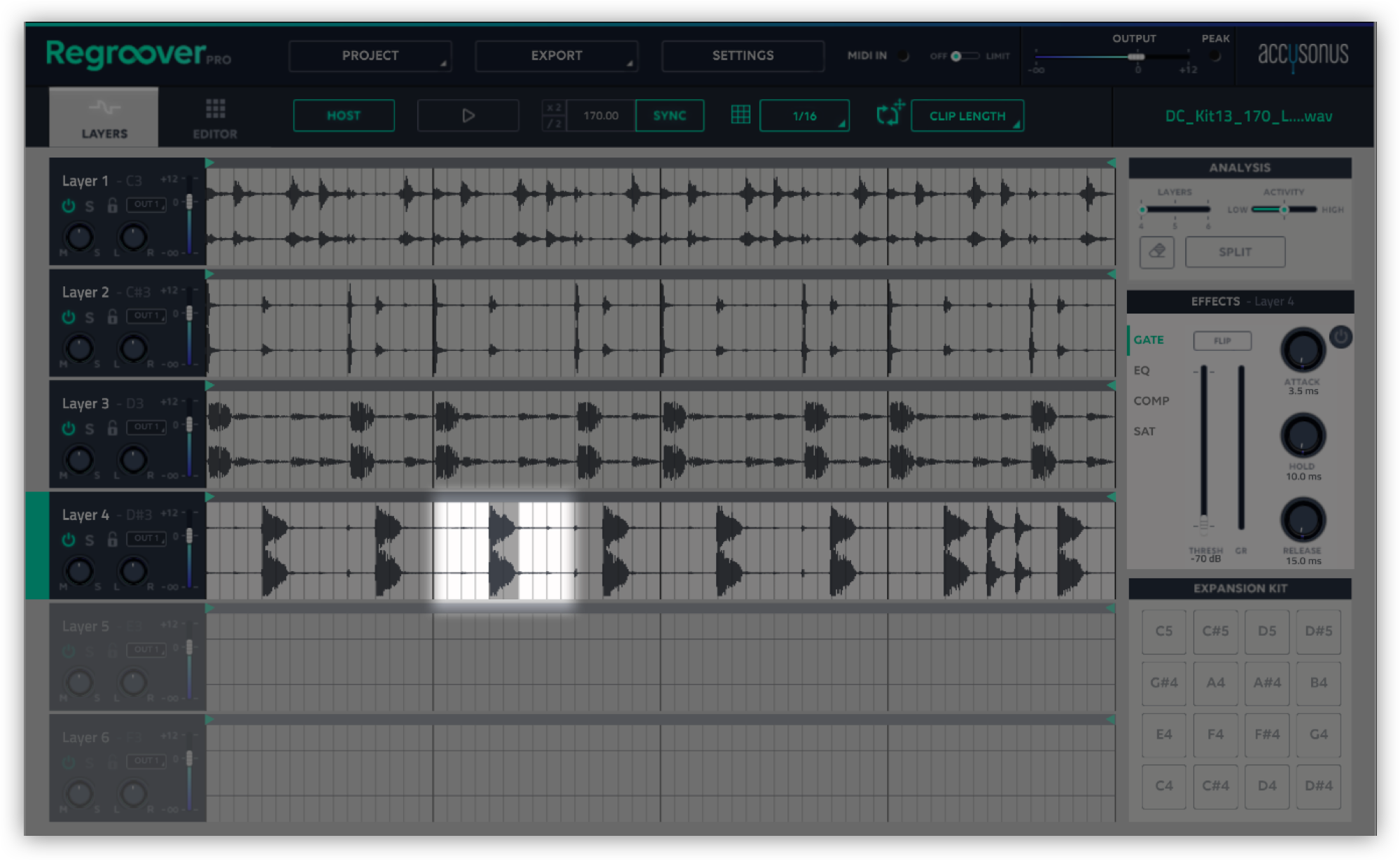Viewport: 1400px width, 861px height.
Task: Click the C5 expansion kit pad
Action: [x=1164, y=631]
